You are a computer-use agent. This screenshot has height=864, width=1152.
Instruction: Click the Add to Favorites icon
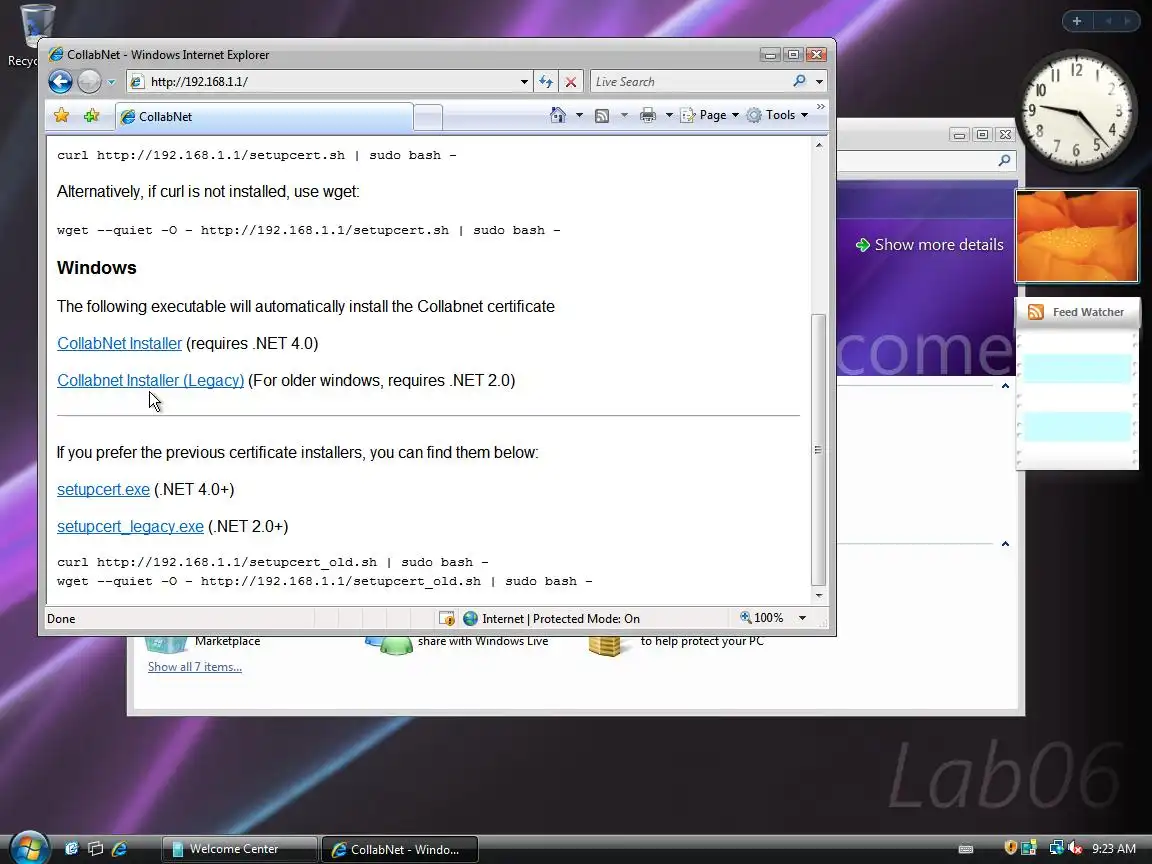(92, 116)
